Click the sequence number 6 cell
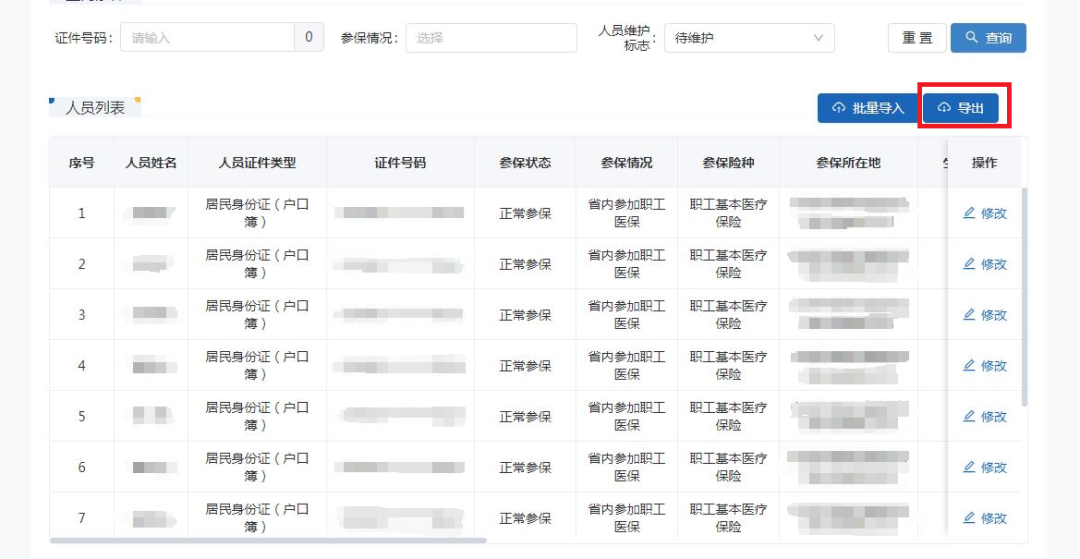 click(82, 467)
